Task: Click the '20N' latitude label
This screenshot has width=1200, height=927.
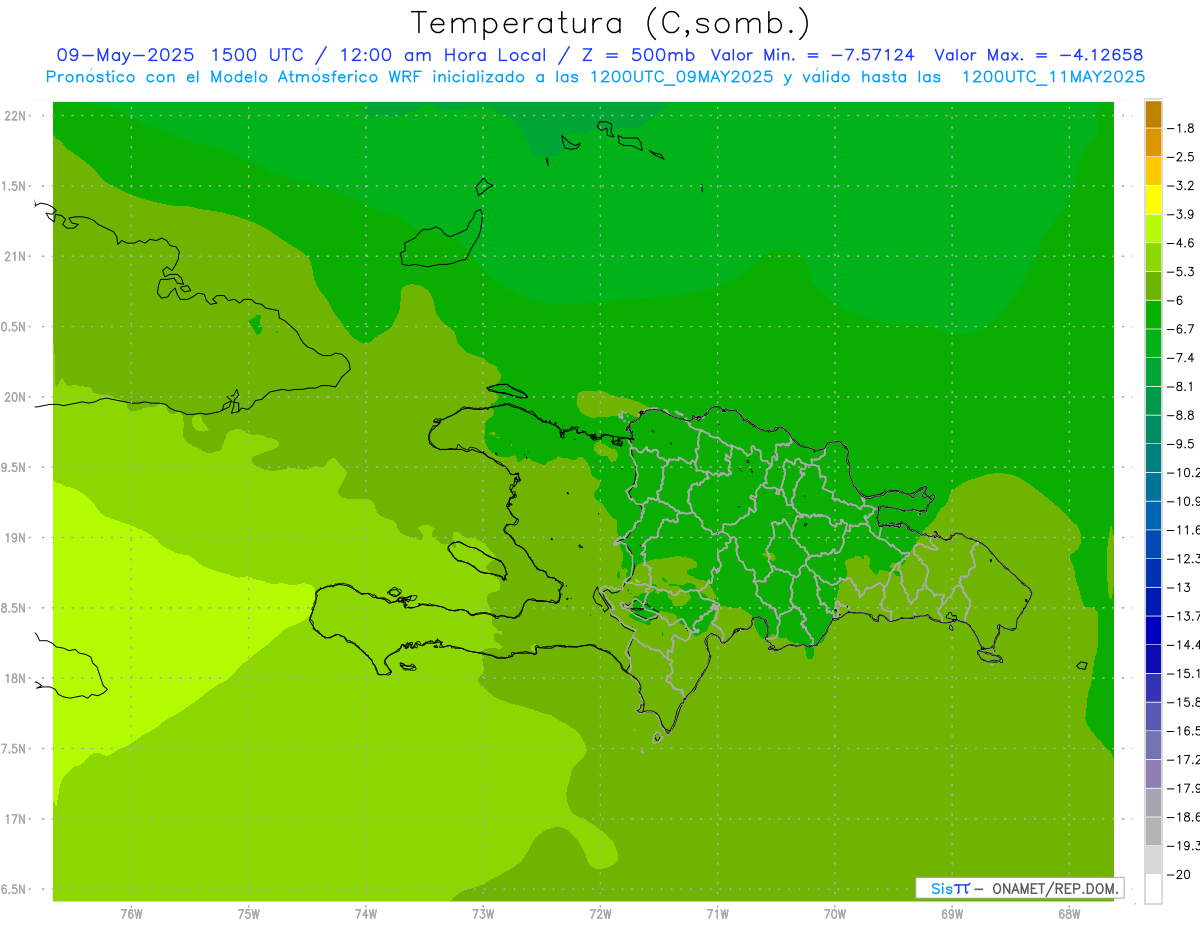Action: tap(15, 397)
